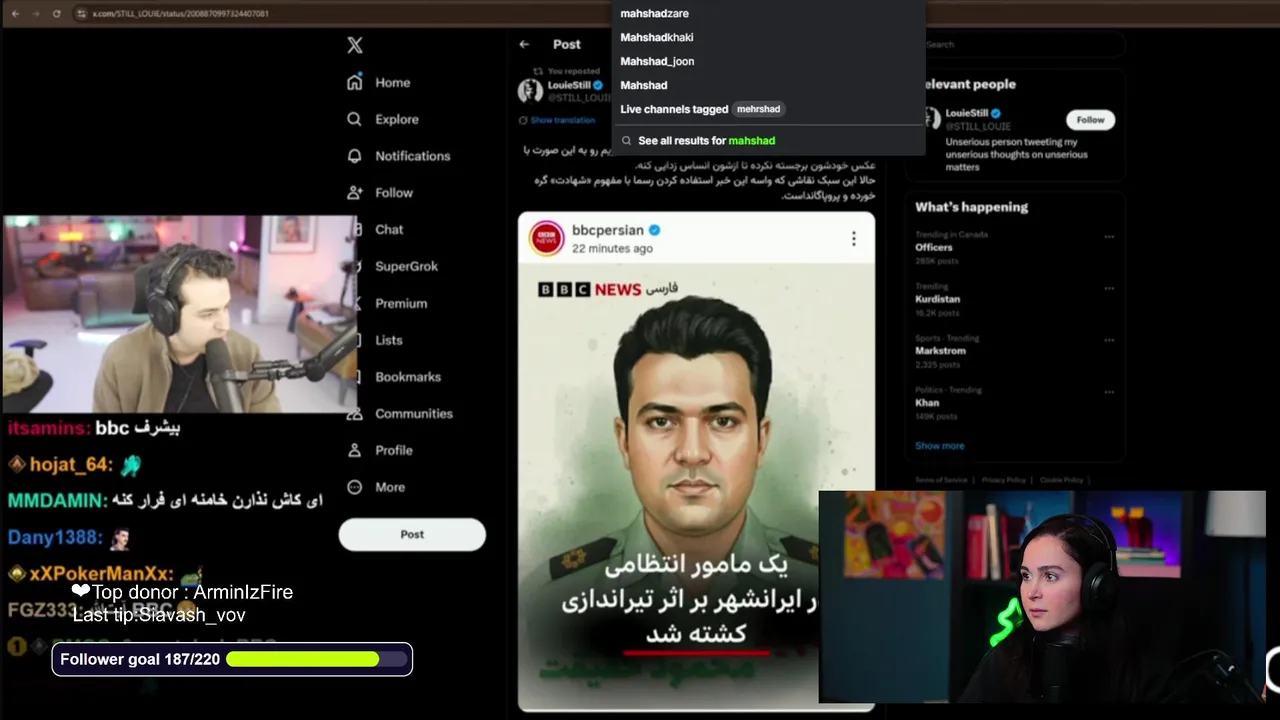Open Notifications using the bell icon
1280x720 pixels.
[x=355, y=156]
